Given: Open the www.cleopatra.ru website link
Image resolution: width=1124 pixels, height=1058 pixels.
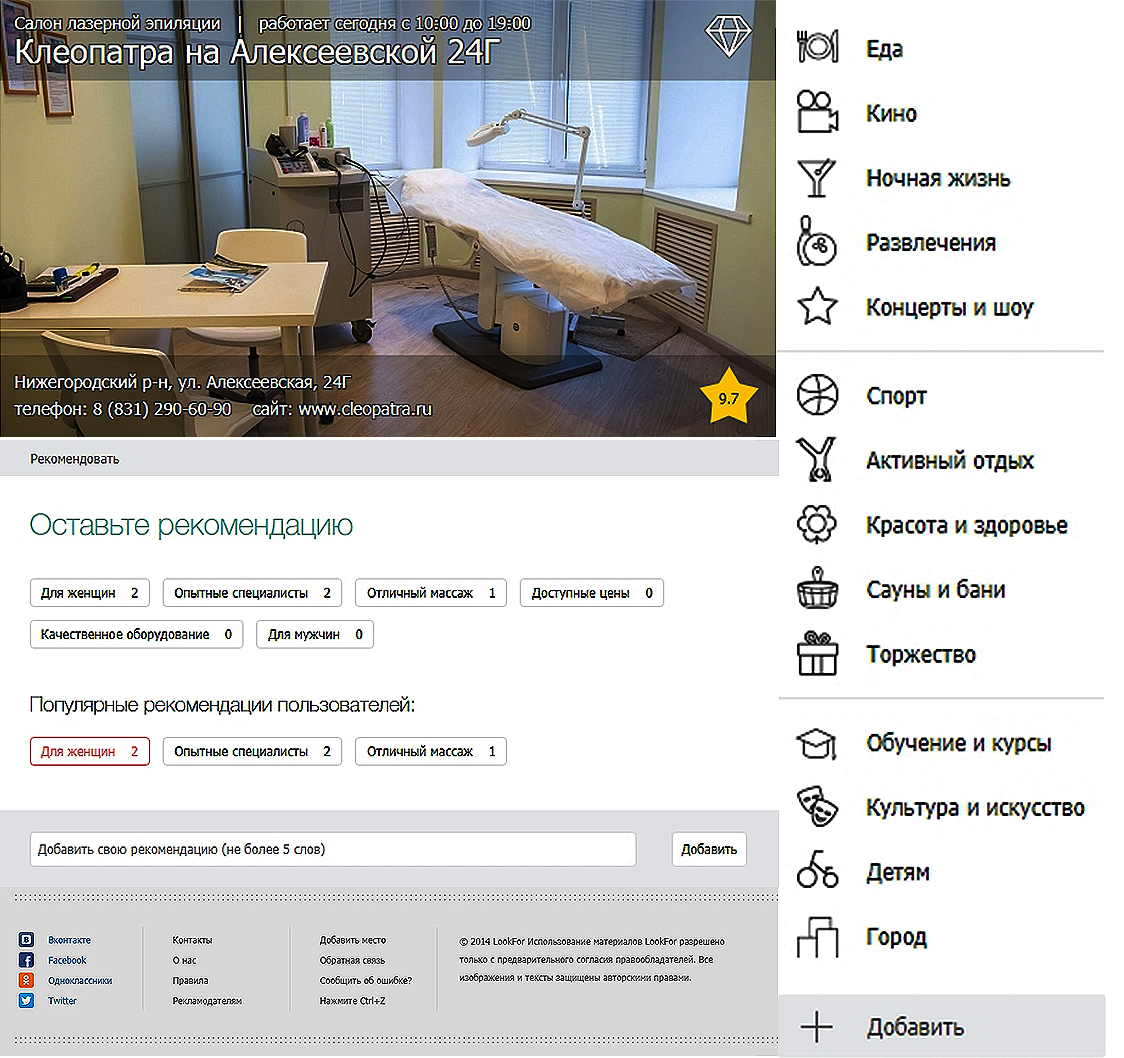Looking at the screenshot, I should [365, 409].
